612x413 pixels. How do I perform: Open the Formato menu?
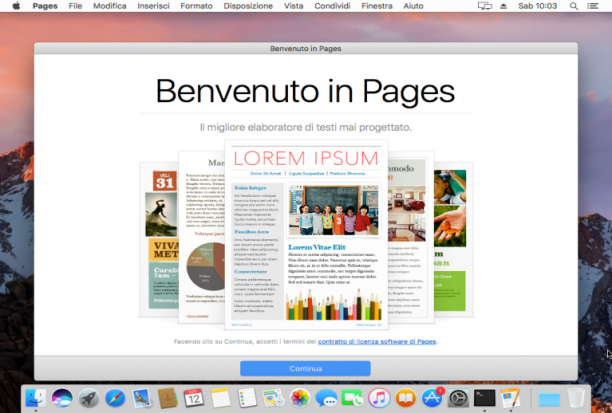pyautogui.click(x=196, y=6)
